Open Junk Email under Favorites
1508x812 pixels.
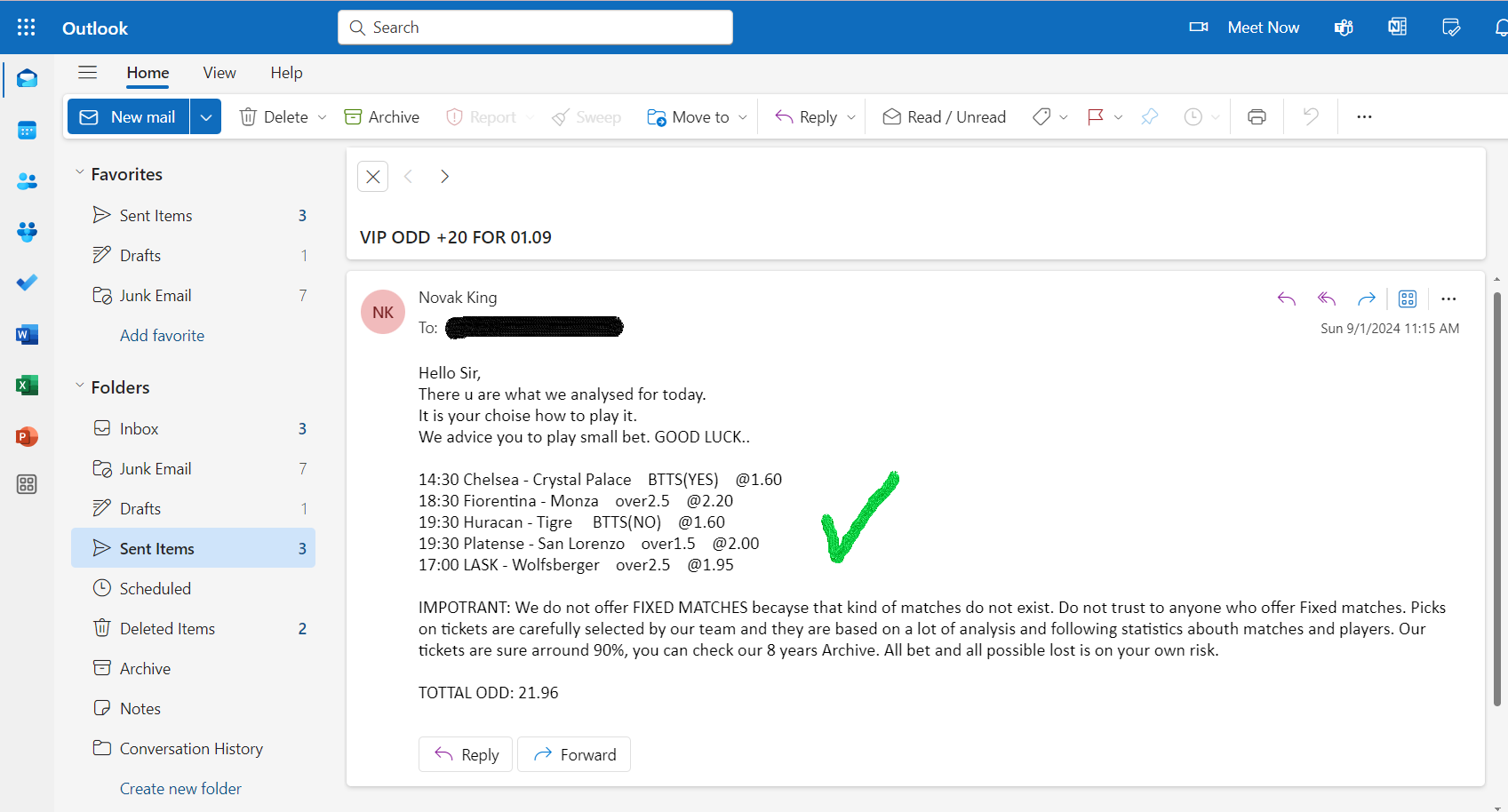pos(193,295)
